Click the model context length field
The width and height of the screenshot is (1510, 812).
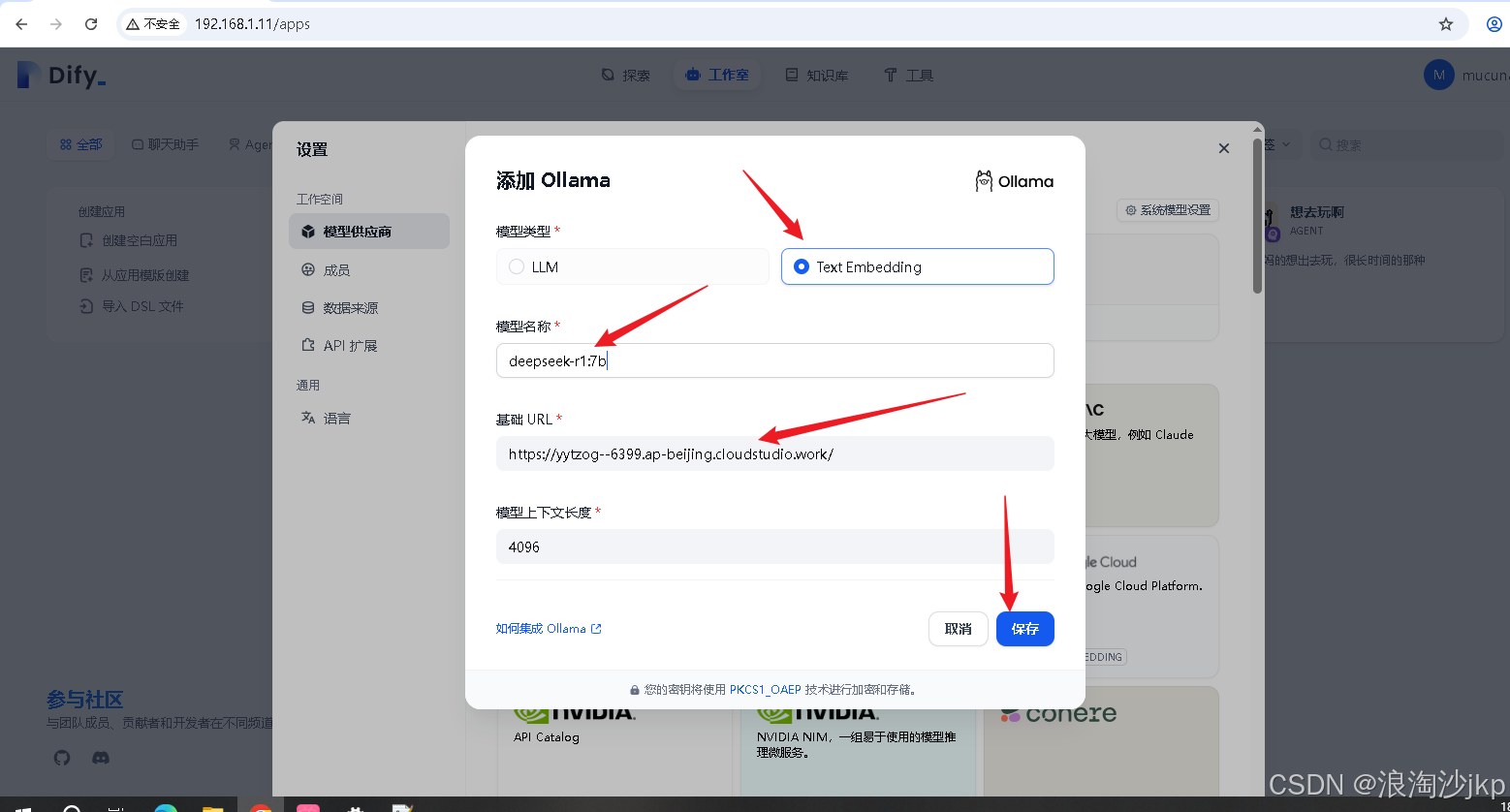[x=774, y=547]
